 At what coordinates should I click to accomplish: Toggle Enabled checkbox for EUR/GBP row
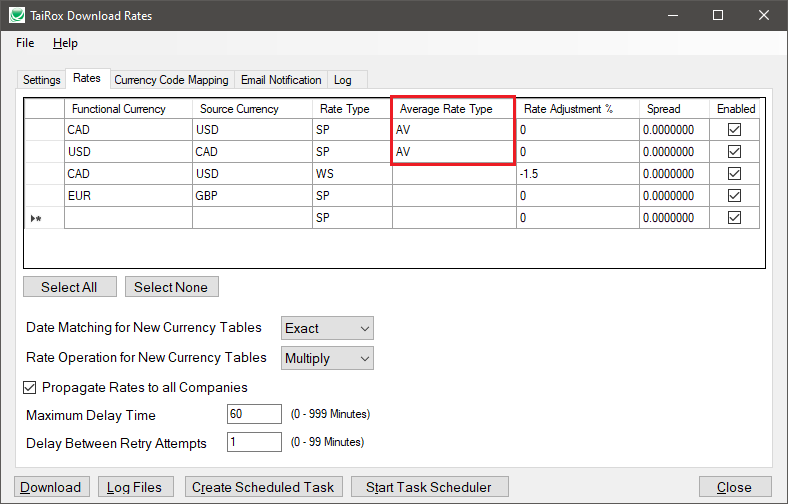(x=734, y=195)
